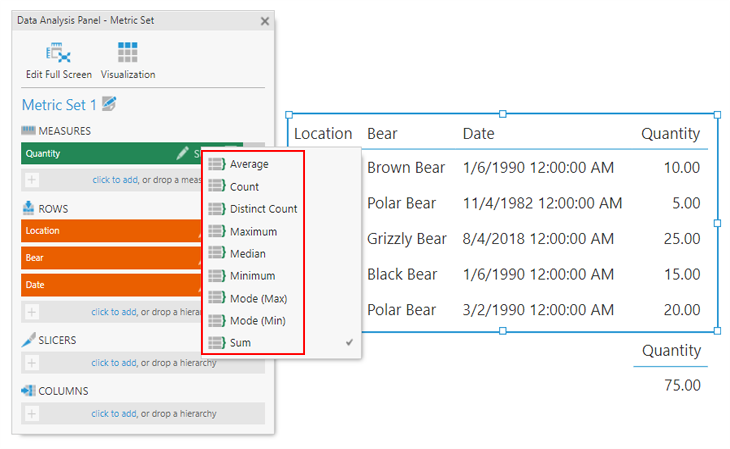Click plus button under Rows
Viewport: 730px width, 449px height.
point(32,312)
